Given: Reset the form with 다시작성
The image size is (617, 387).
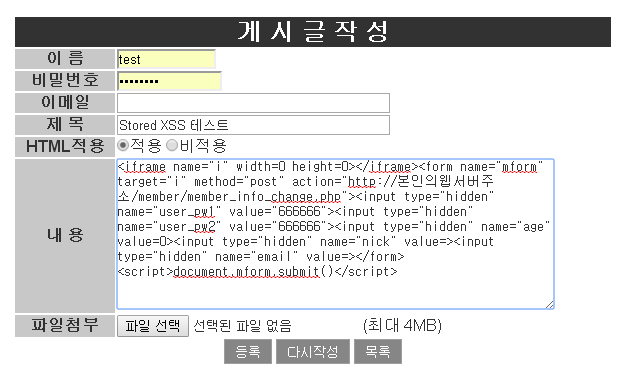Looking at the screenshot, I should point(313,352).
